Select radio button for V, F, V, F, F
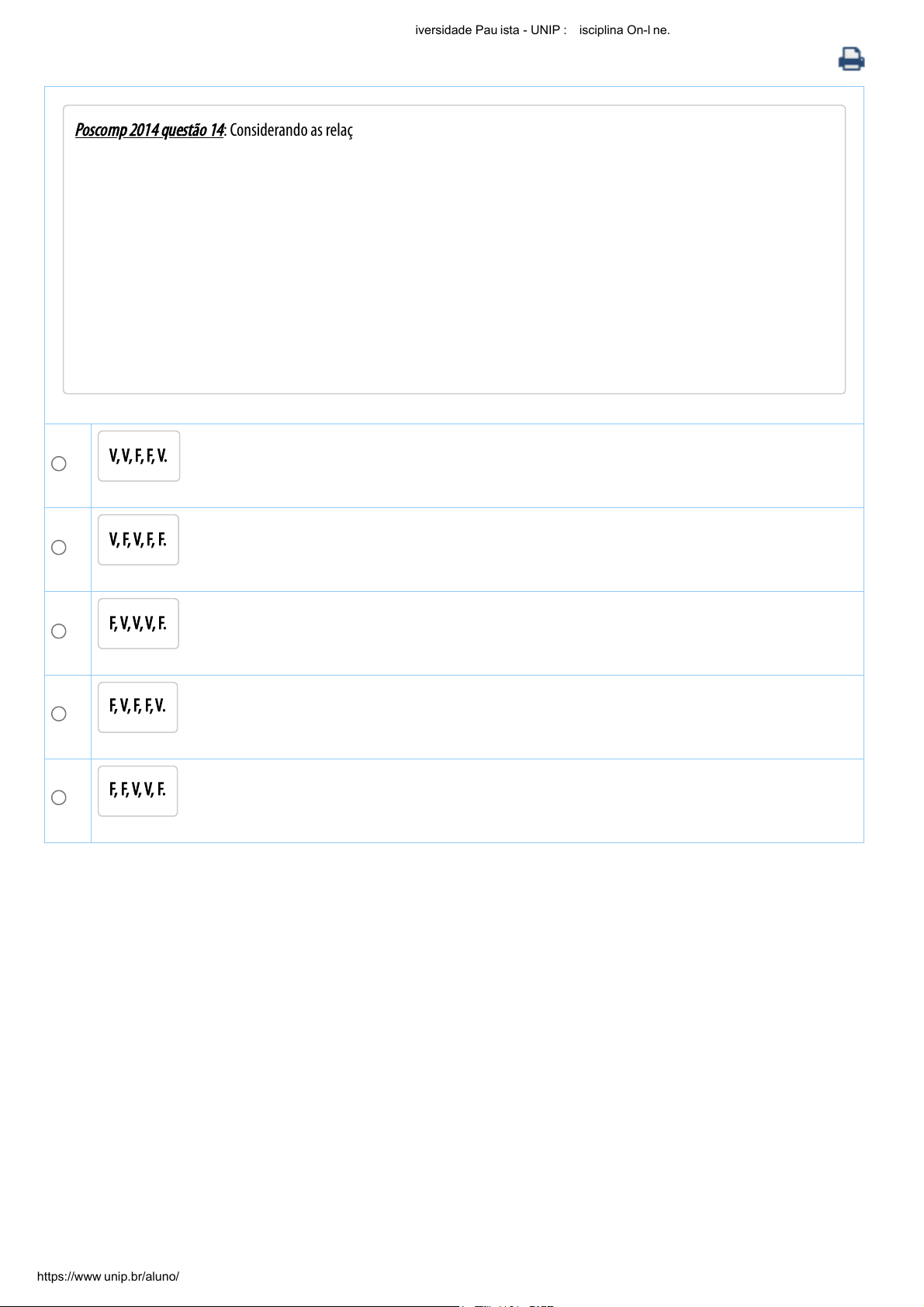Viewport: 924px width, 1307px height. coord(59,548)
